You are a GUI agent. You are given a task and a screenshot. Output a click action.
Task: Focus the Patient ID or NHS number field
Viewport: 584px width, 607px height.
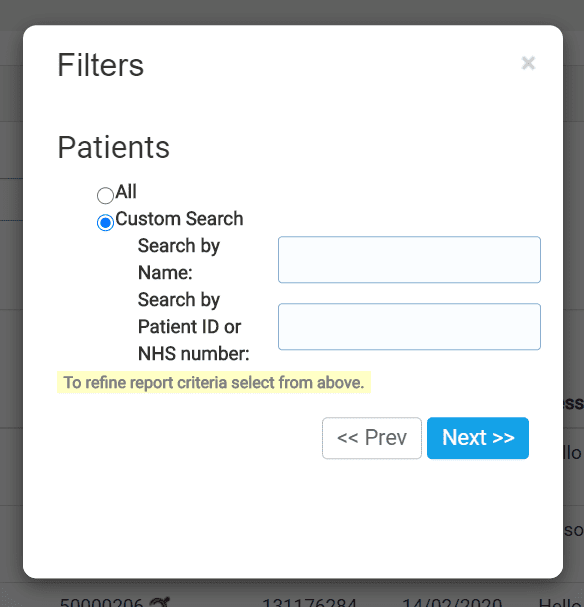pyautogui.click(x=409, y=327)
